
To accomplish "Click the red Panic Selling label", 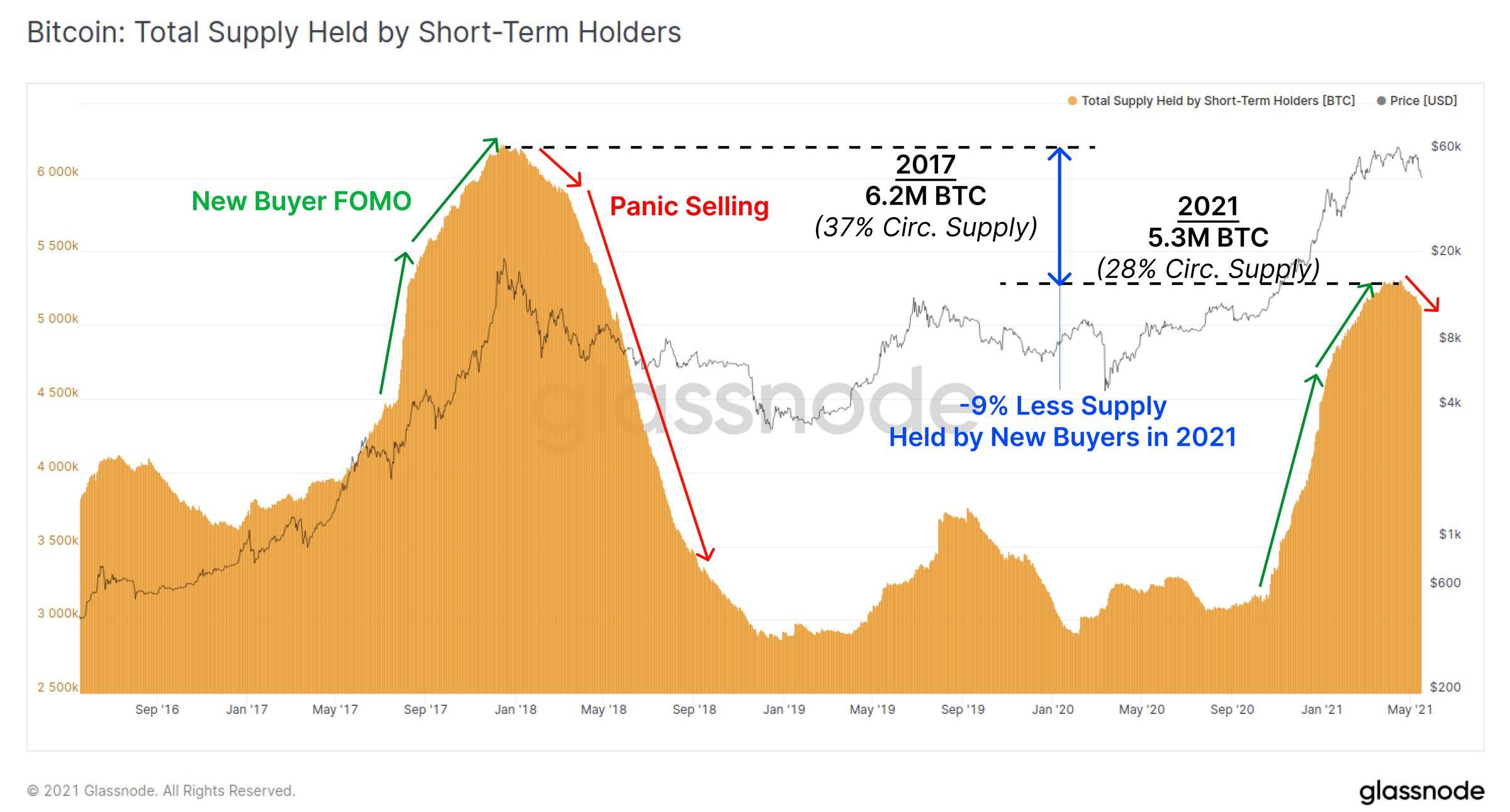I will click(690, 206).
